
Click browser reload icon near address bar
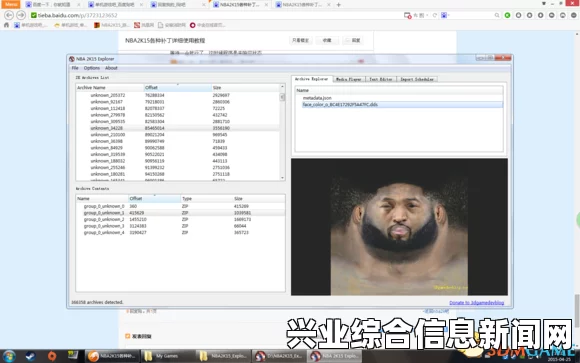[x=435, y=15]
